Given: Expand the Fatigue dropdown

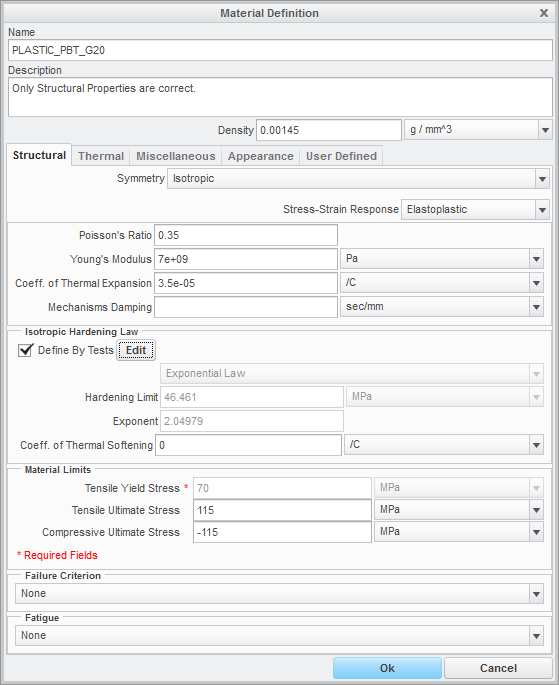Looking at the screenshot, I should click(280, 636).
